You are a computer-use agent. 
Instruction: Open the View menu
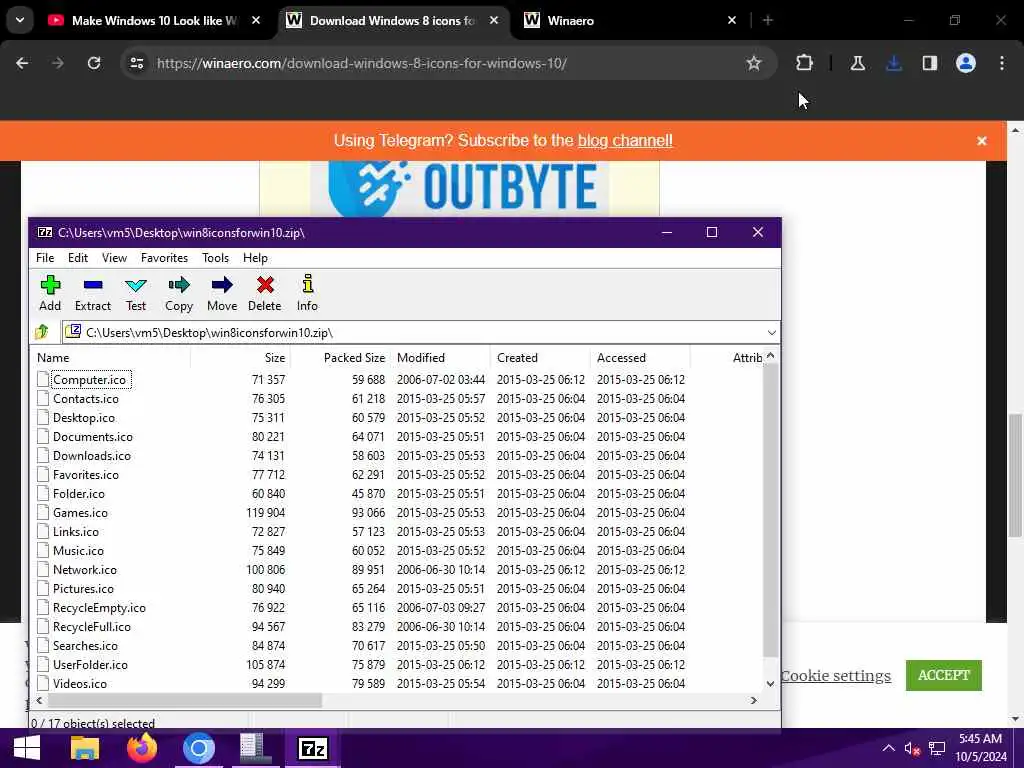(114, 258)
